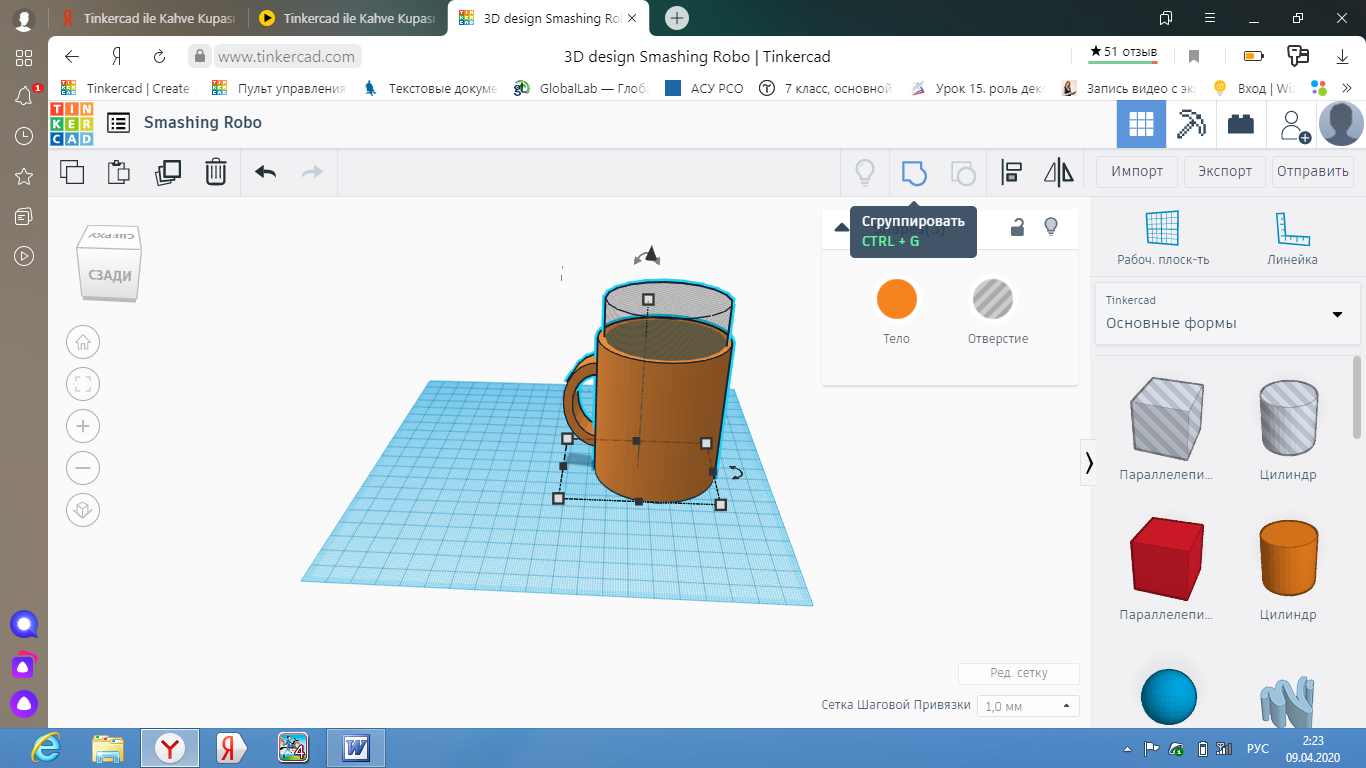This screenshot has height=768, width=1366.
Task: Click the Mirror (flip) tool
Action: click(1058, 173)
